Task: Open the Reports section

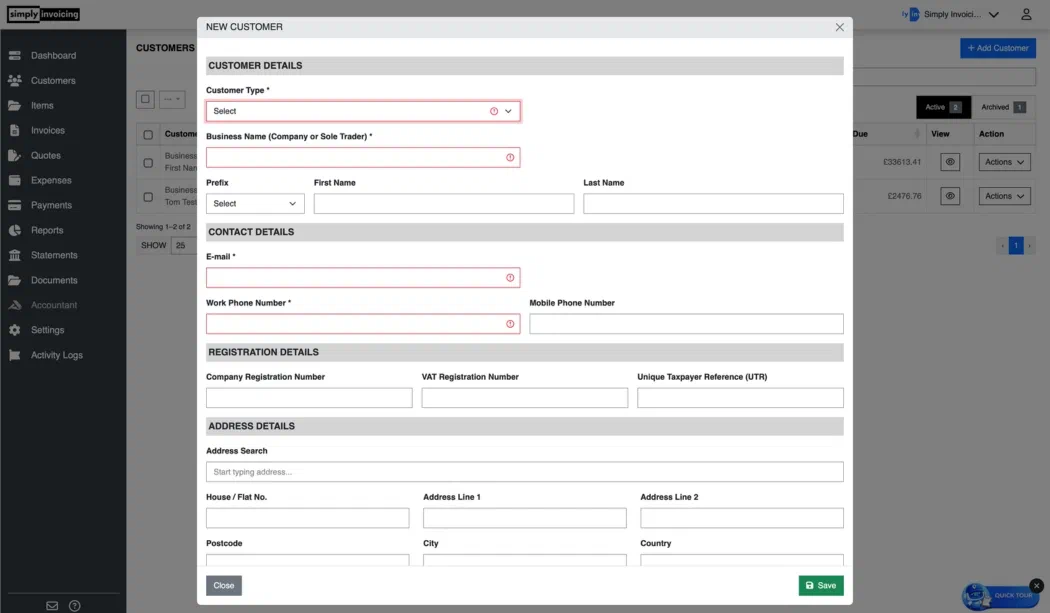Action: pyautogui.click(x=45, y=230)
